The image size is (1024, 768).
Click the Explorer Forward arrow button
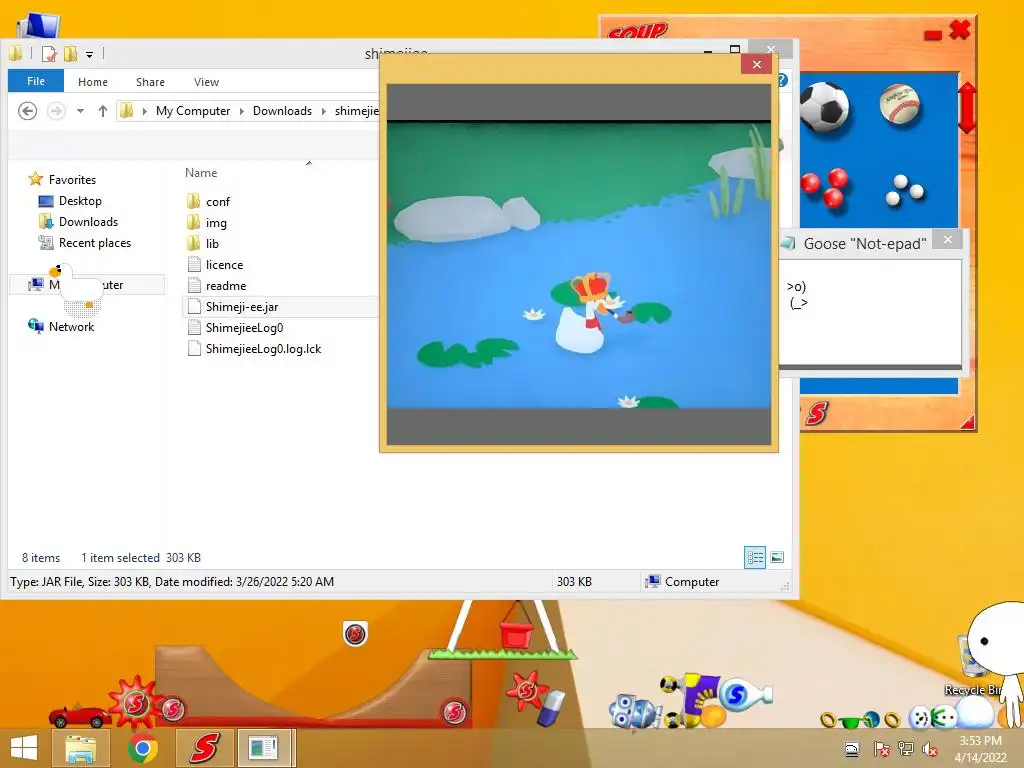tap(56, 111)
